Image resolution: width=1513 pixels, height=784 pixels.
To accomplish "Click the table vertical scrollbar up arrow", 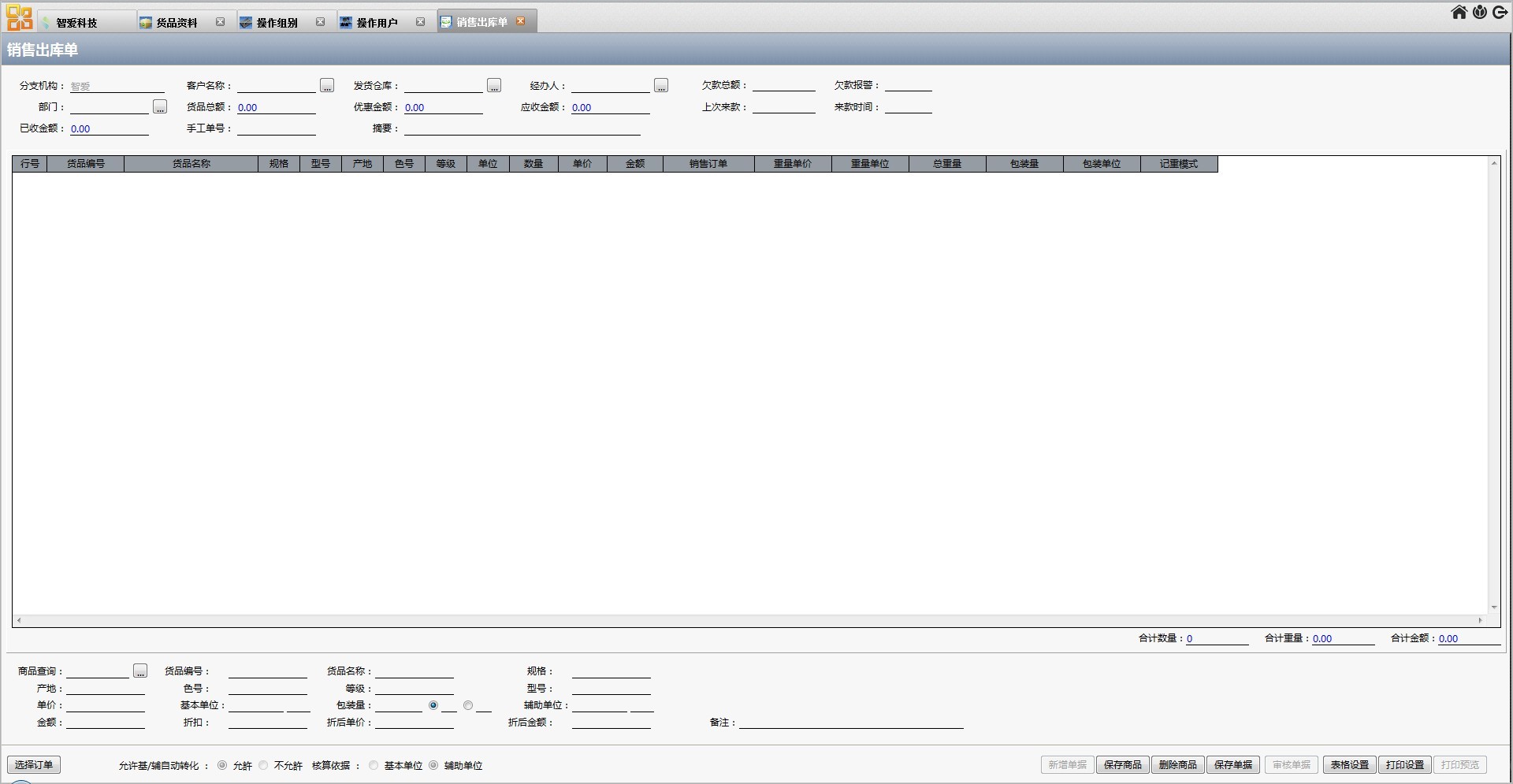I will pyautogui.click(x=1494, y=163).
